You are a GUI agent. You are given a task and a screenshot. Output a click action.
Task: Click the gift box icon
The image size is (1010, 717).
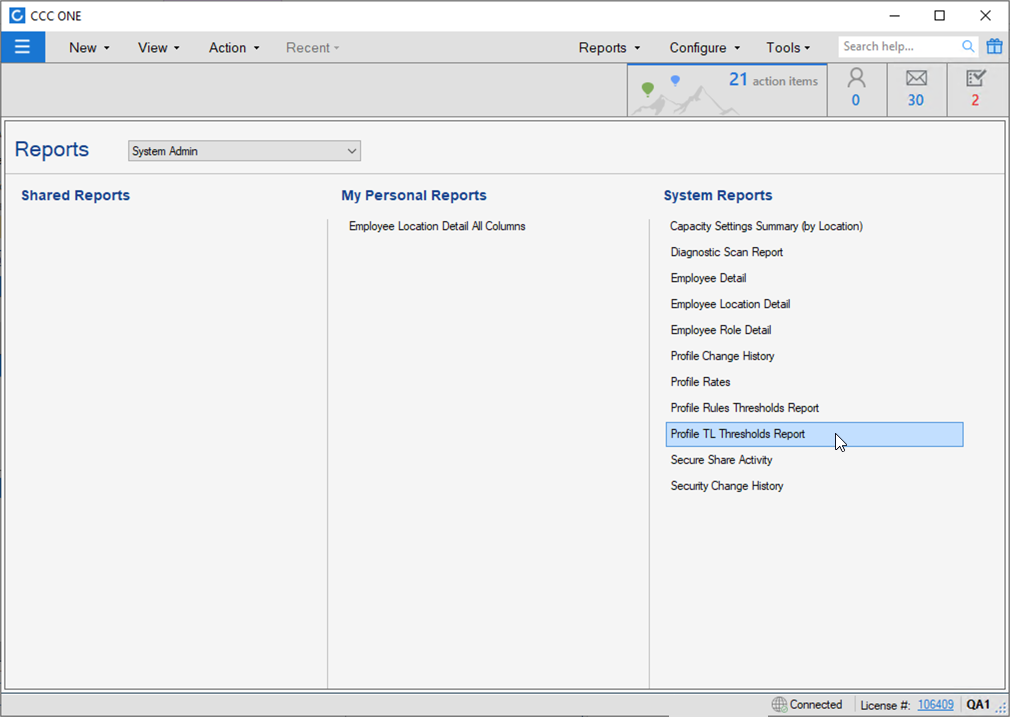tap(995, 46)
